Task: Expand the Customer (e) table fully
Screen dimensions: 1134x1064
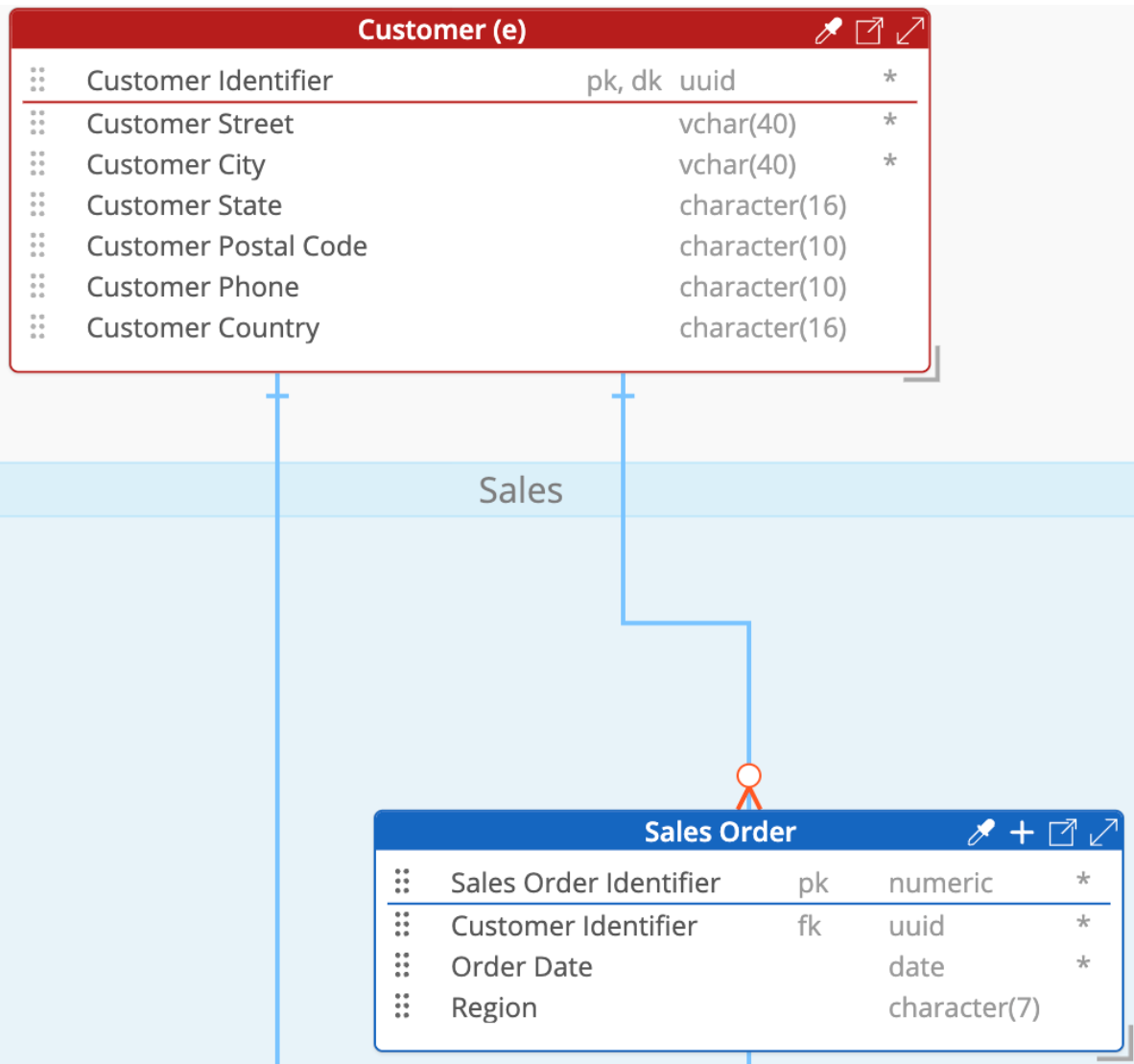Action: point(909,30)
